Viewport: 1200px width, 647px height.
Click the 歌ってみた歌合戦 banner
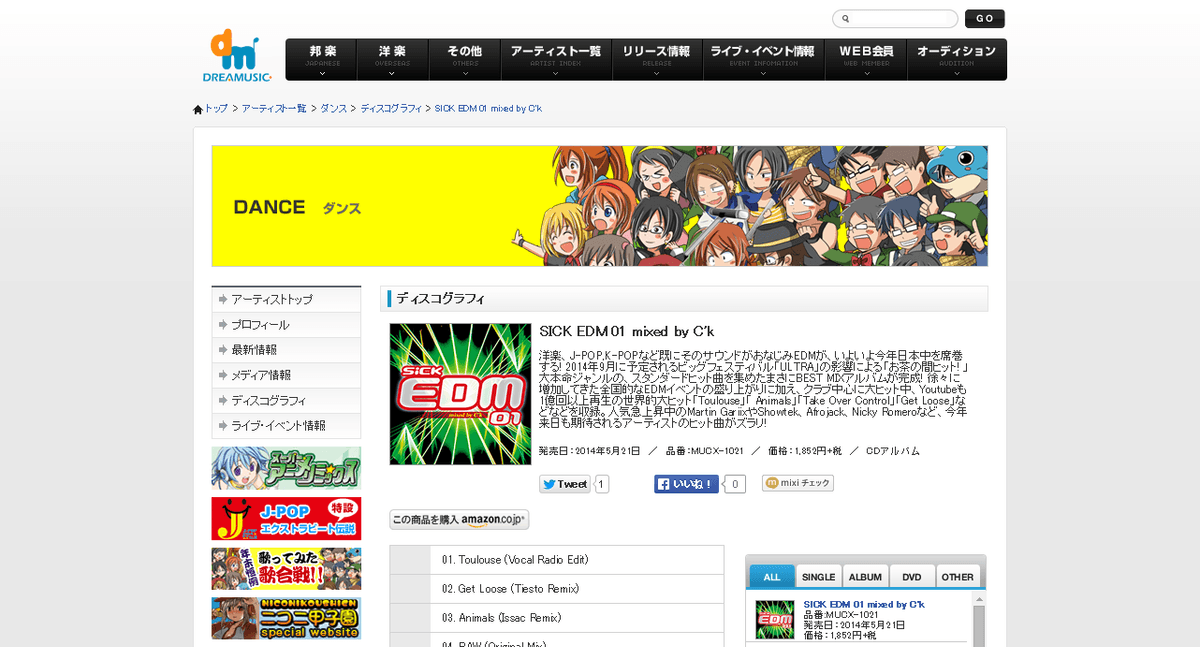point(286,568)
